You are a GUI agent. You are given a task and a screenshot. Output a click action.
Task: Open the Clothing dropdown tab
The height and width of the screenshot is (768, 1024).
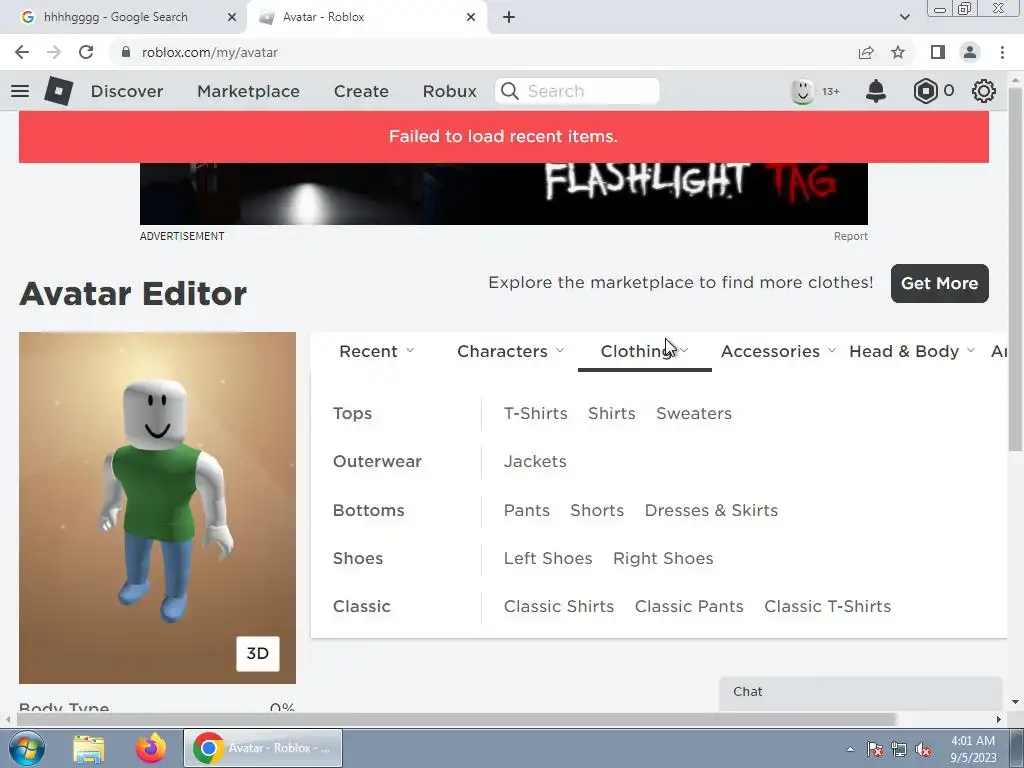(645, 351)
